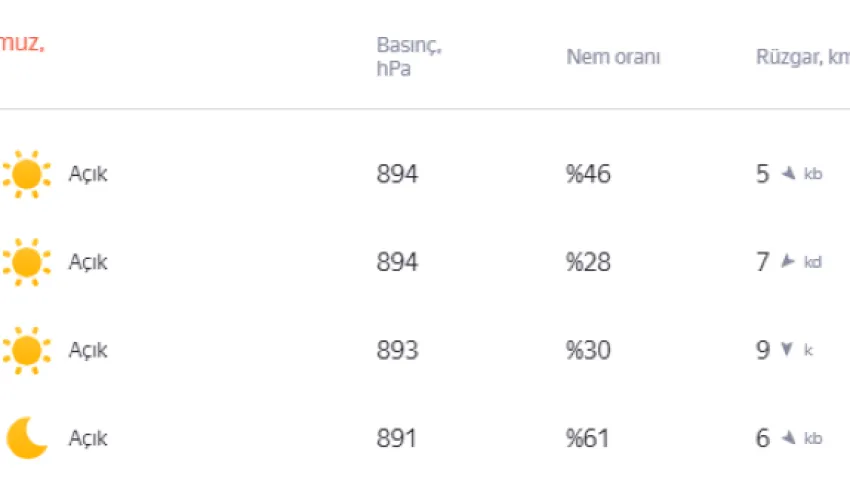Select the wind arrow labeled kd
850x478 pixels.
[788, 262]
